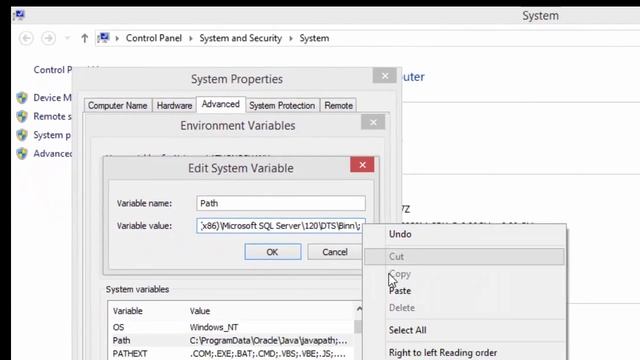This screenshot has height=360, width=640.
Task: Open System and Security breadcrumb
Action: pyautogui.click(x=240, y=38)
